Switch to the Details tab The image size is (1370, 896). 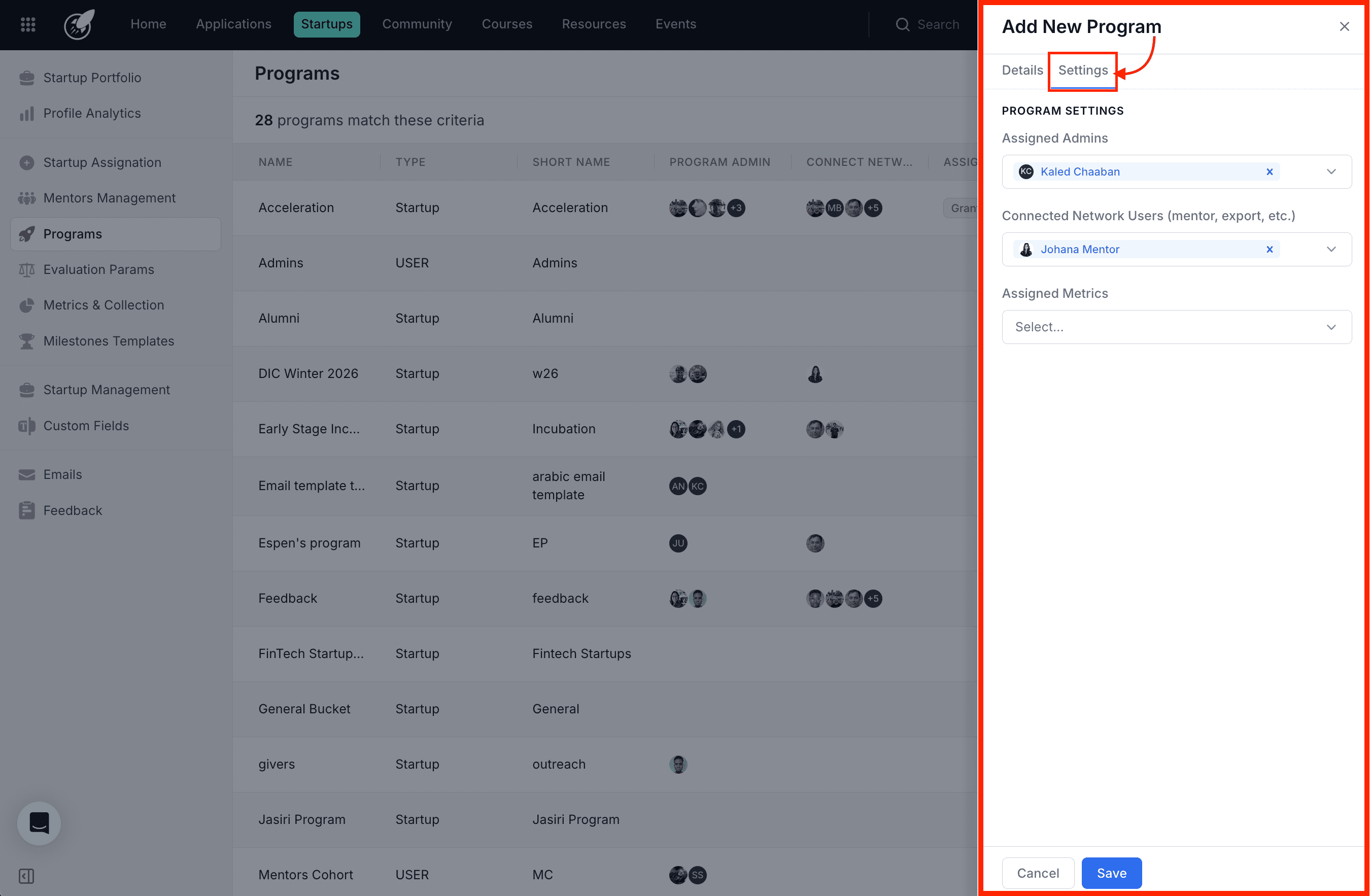click(x=1022, y=70)
